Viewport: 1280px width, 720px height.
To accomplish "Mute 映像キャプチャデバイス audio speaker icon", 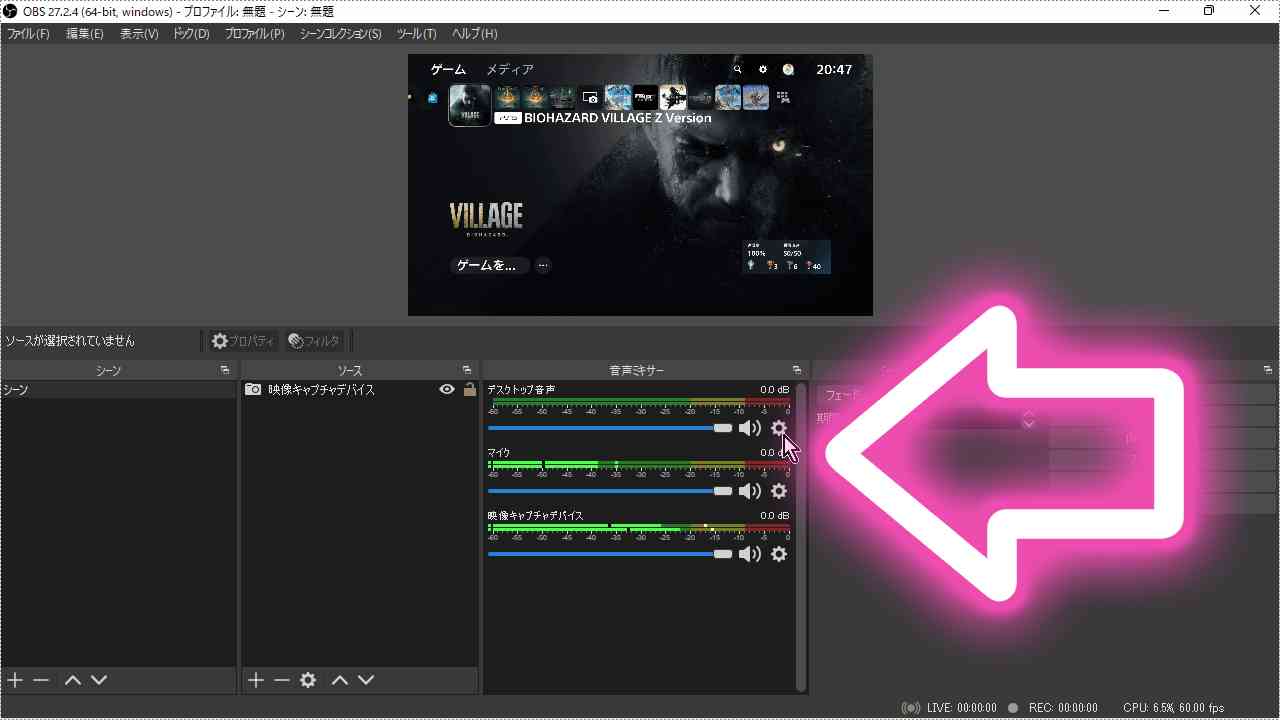I will [749, 554].
